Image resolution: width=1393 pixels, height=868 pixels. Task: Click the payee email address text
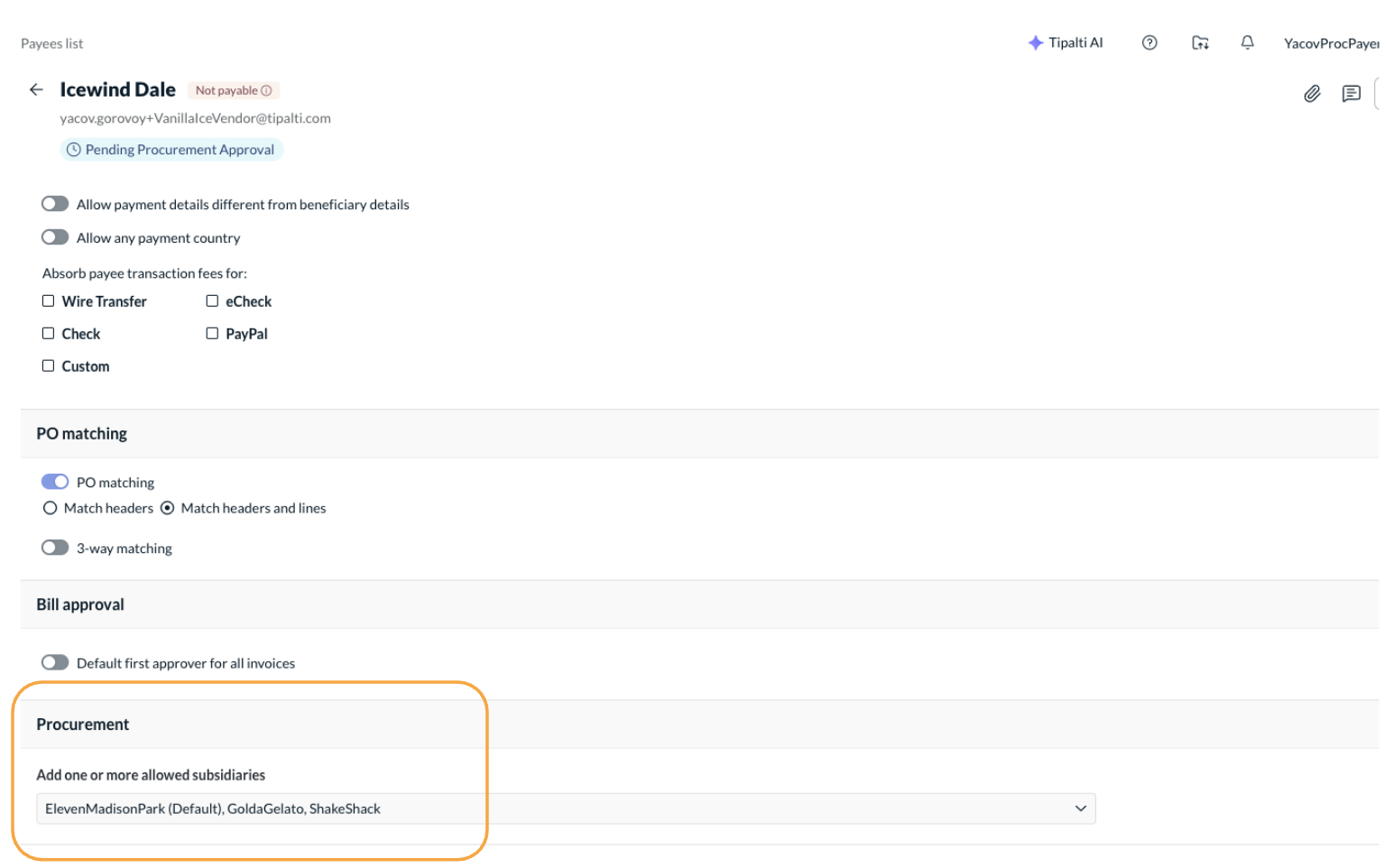196,118
